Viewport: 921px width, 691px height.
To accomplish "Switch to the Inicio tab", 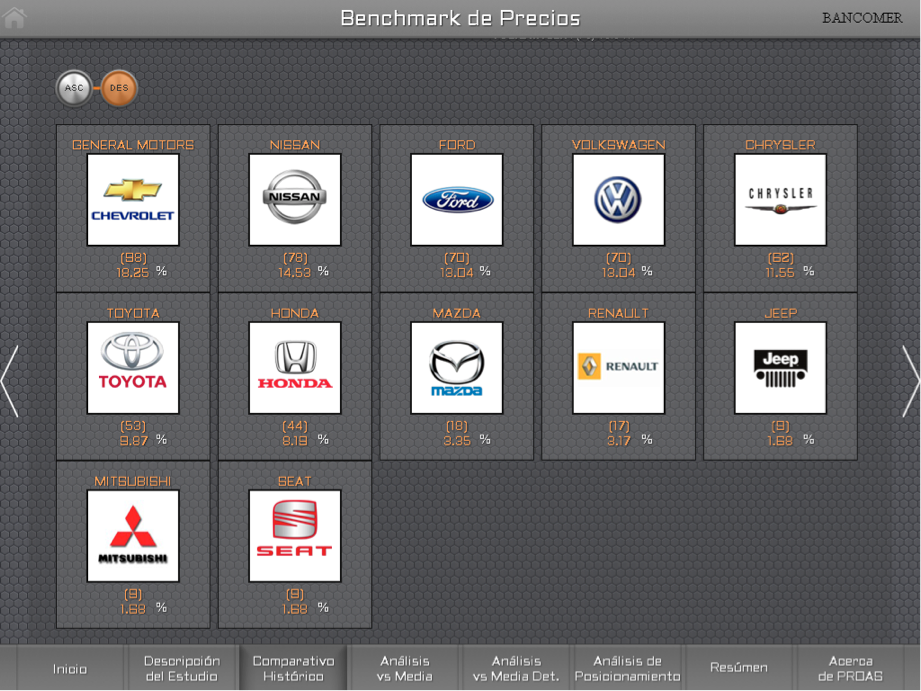I will pyautogui.click(x=70, y=668).
